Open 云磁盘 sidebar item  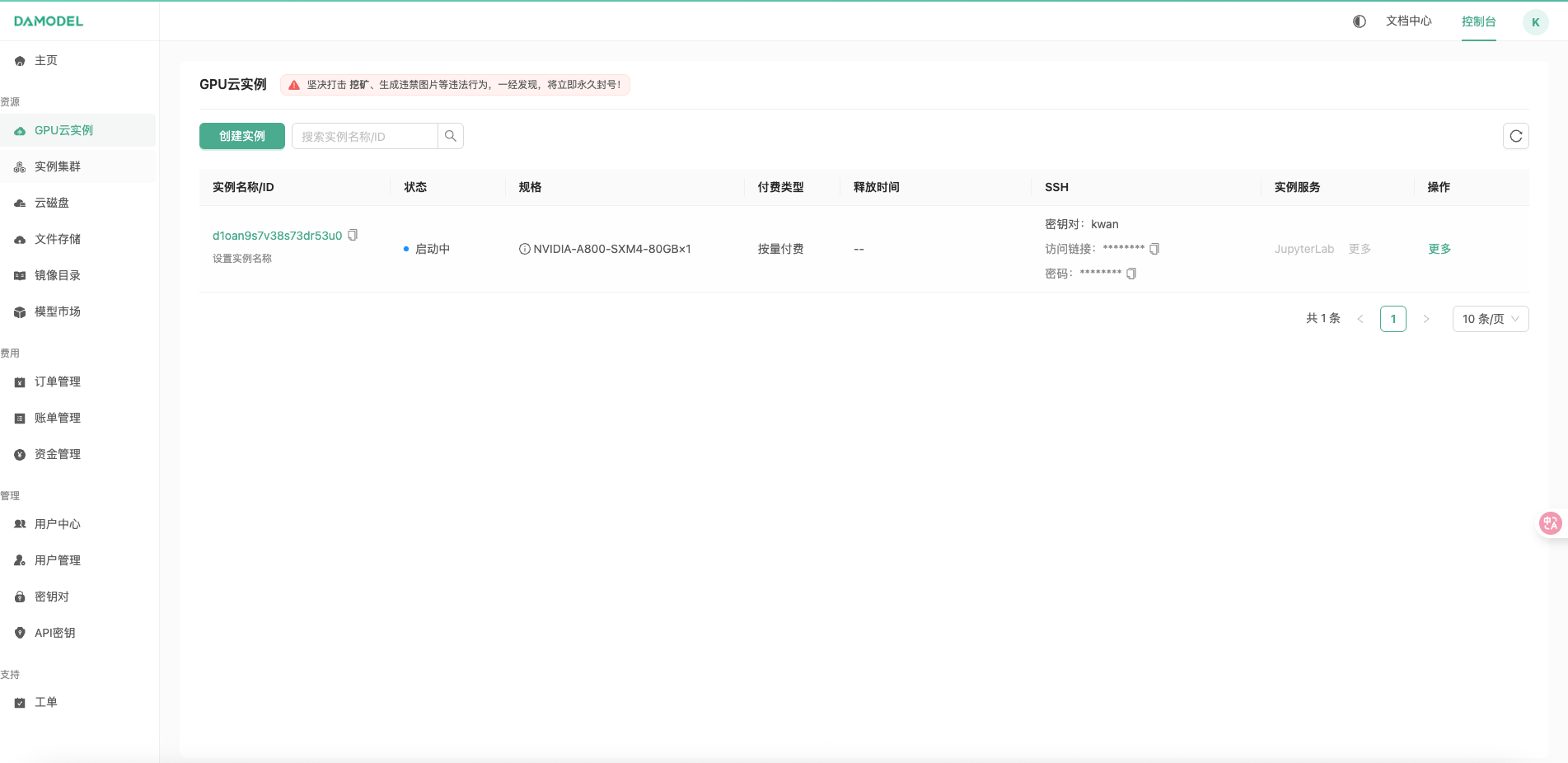tap(77, 203)
